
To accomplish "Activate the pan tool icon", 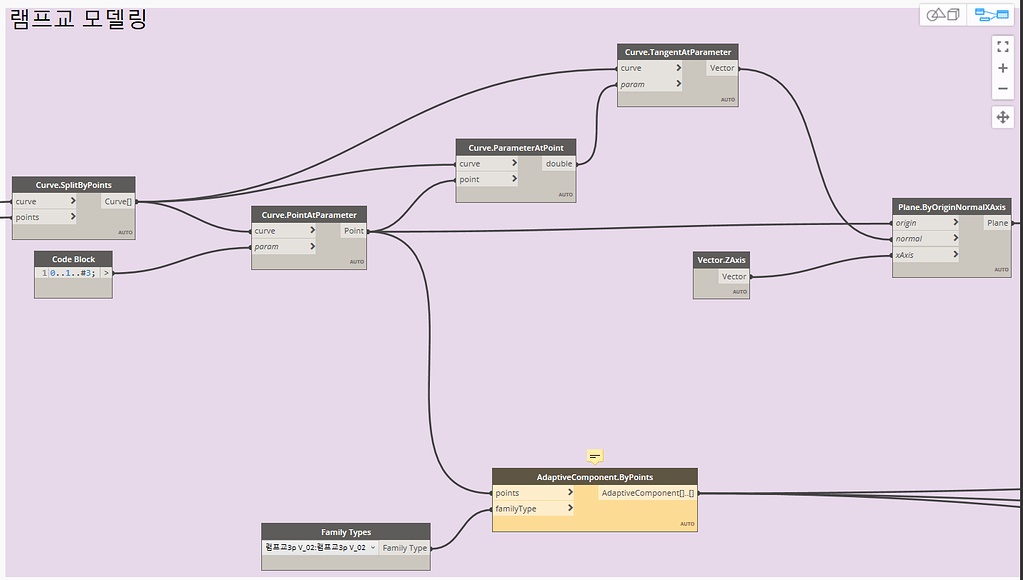I will coord(1003,117).
